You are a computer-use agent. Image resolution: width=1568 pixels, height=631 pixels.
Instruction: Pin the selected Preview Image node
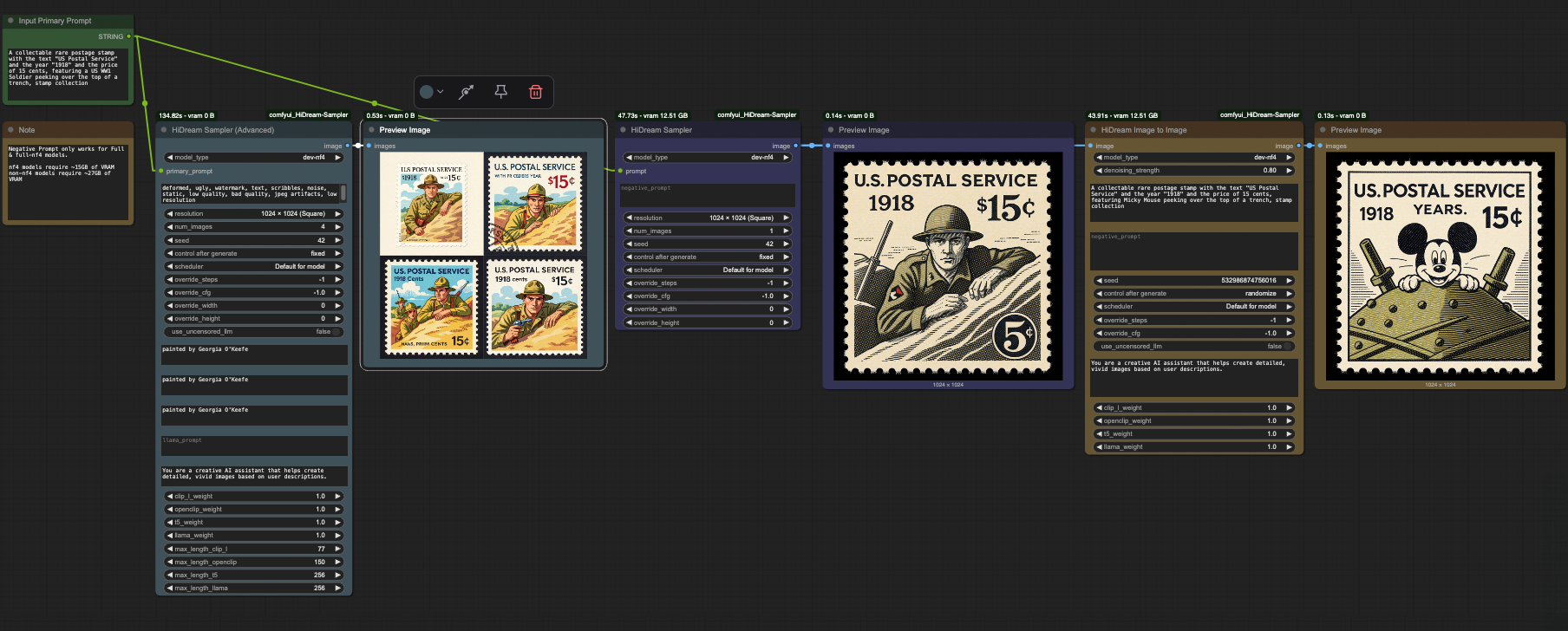[x=500, y=92]
